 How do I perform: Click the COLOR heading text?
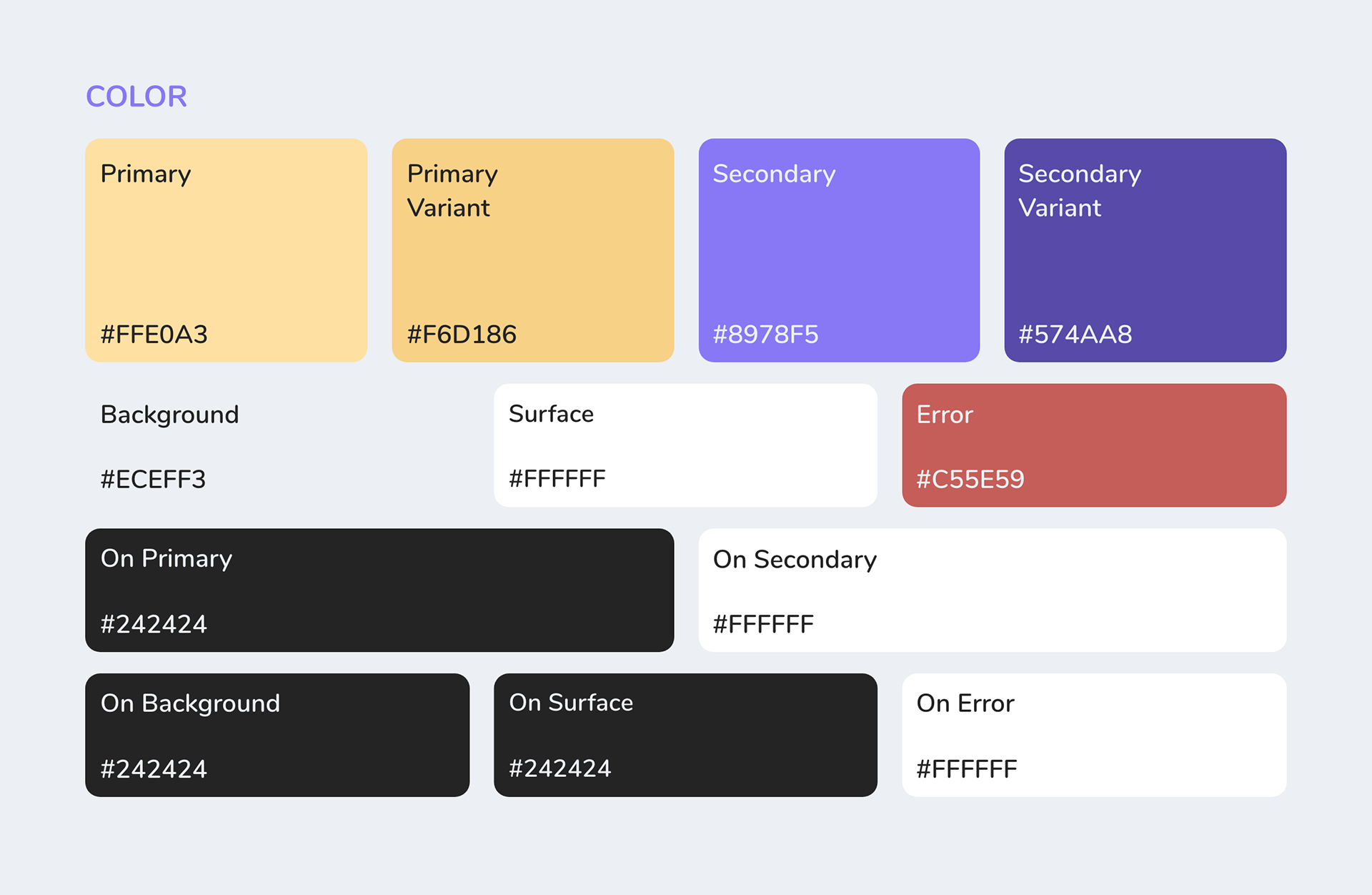click(x=136, y=97)
